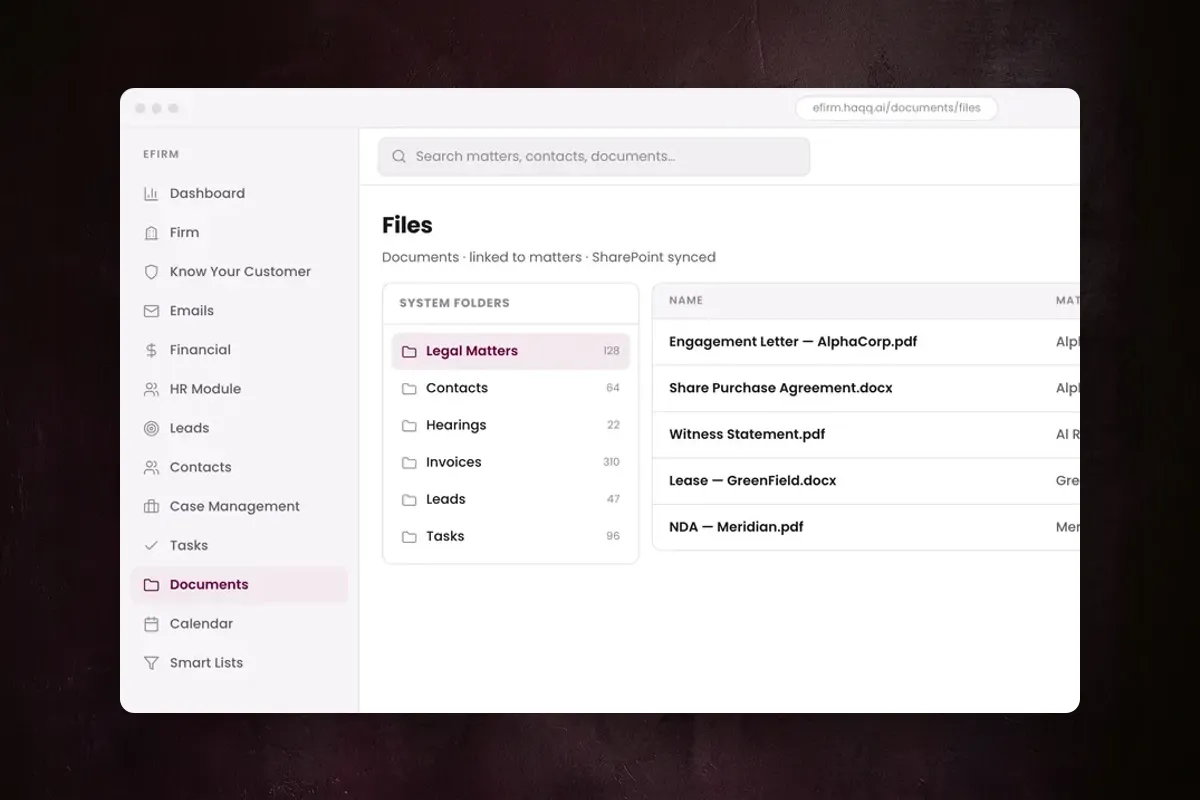The height and width of the screenshot is (800, 1200).
Task: Click the 310 count beside Invoices
Action: tap(611, 462)
